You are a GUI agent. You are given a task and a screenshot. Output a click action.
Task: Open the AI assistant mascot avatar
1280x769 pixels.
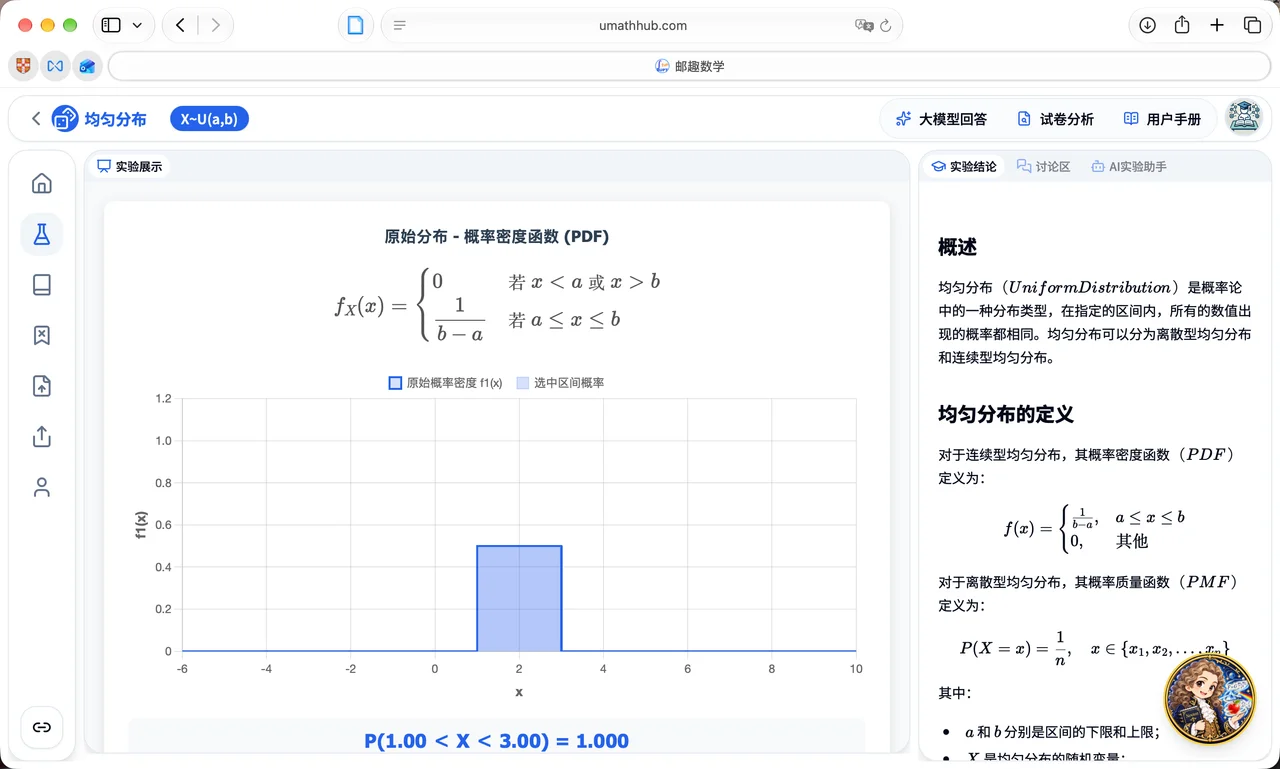pyautogui.click(x=1210, y=698)
